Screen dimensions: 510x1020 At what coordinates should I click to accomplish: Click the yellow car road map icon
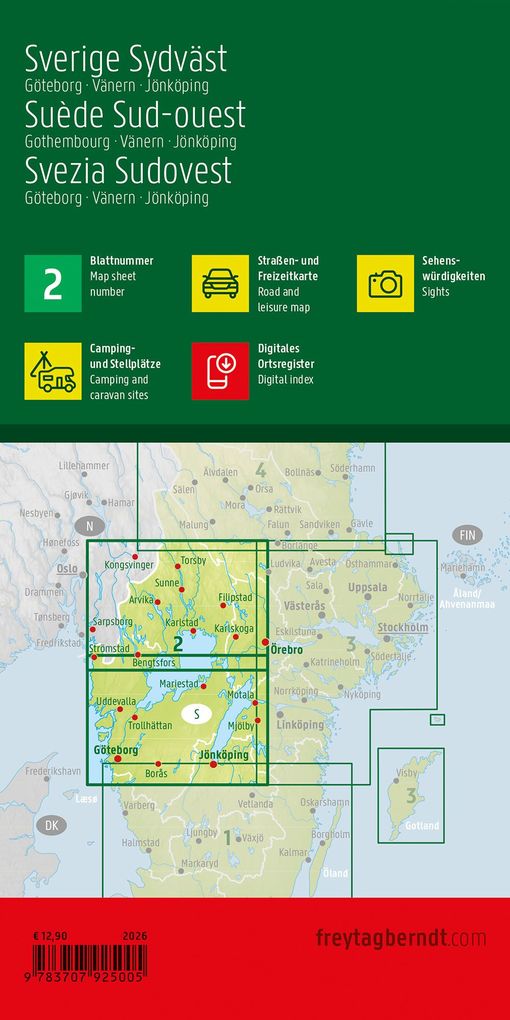point(220,283)
